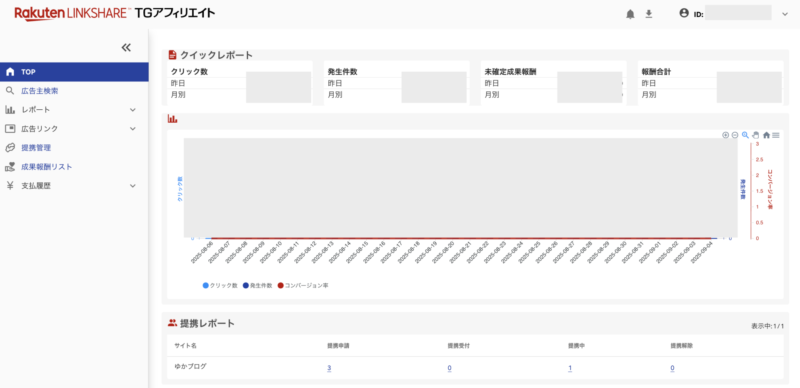The height and width of the screenshot is (388, 800).
Task: Click the Rakuten LinkShare logo
Action: coord(114,13)
